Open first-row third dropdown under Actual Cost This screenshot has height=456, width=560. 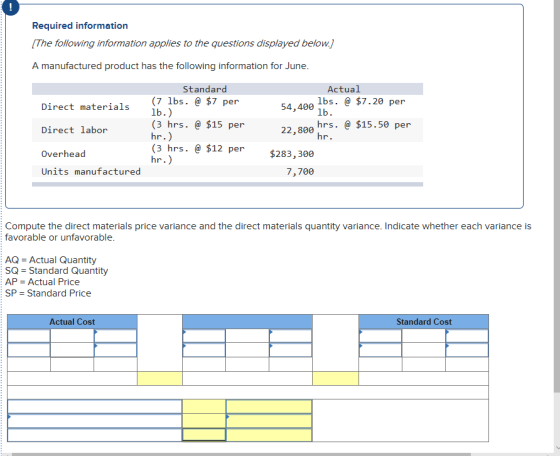coord(115,336)
